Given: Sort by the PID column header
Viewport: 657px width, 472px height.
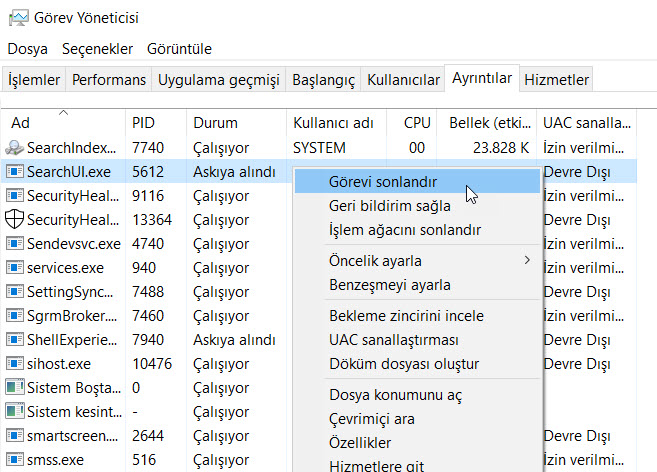Looking at the screenshot, I should click(x=156, y=122).
